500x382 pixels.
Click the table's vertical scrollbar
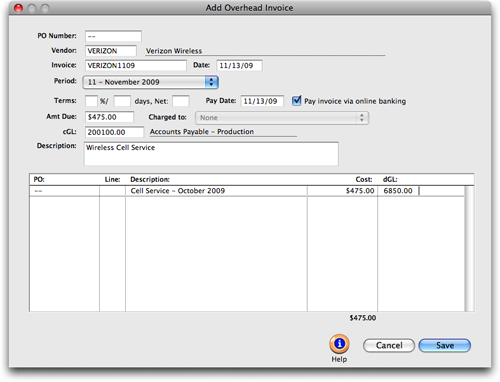tap(469, 249)
